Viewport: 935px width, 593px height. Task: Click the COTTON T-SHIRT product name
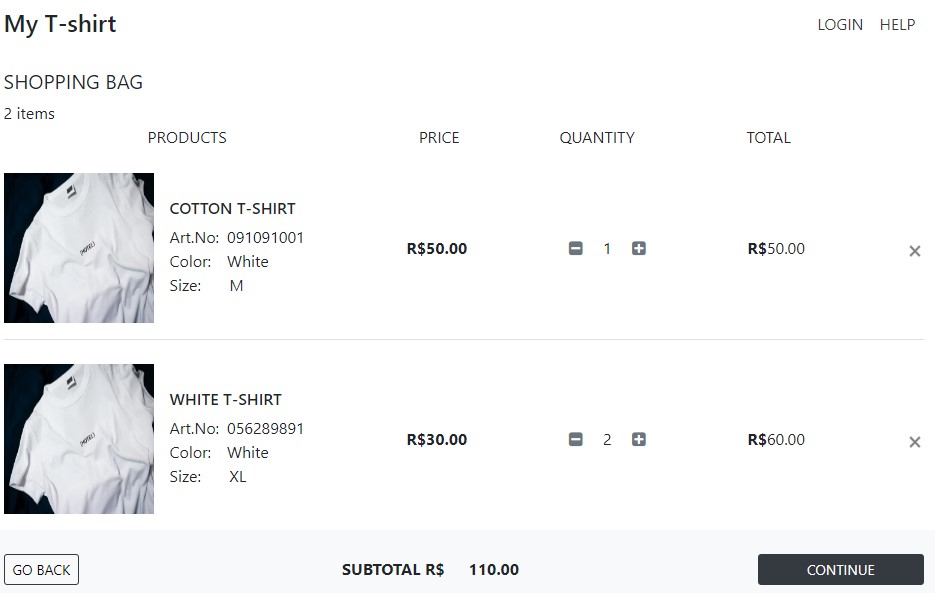pyautogui.click(x=232, y=209)
